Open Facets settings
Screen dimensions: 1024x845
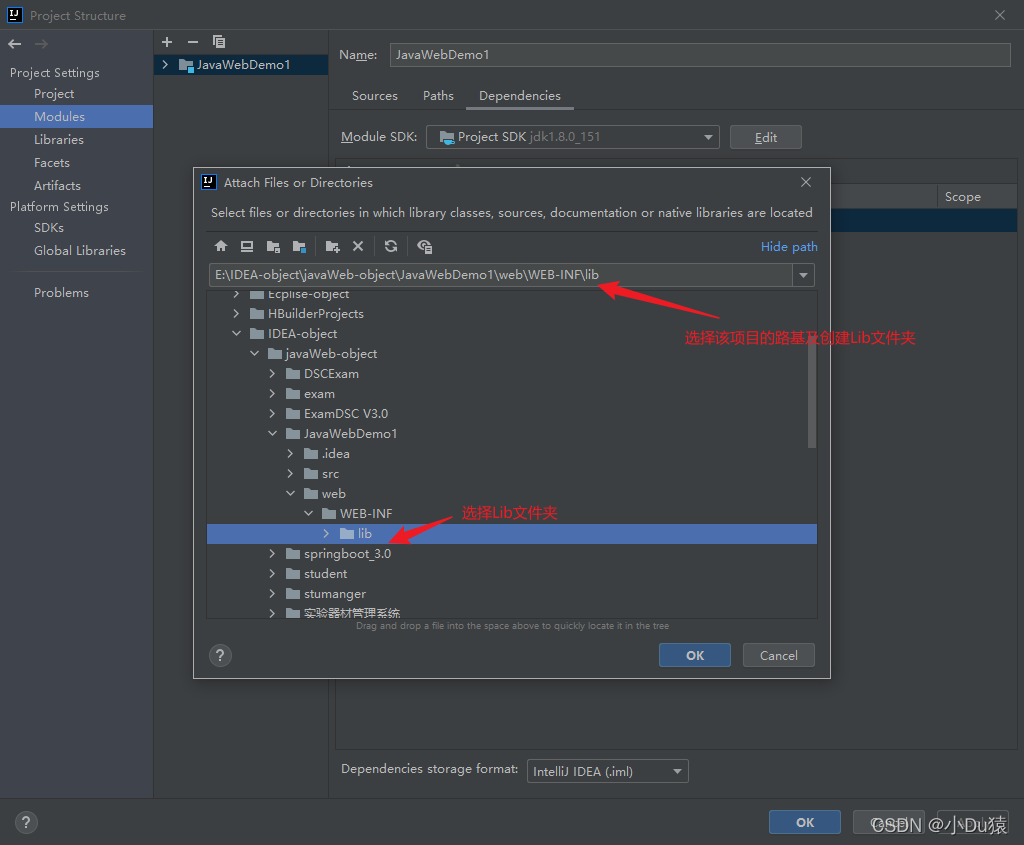click(52, 163)
